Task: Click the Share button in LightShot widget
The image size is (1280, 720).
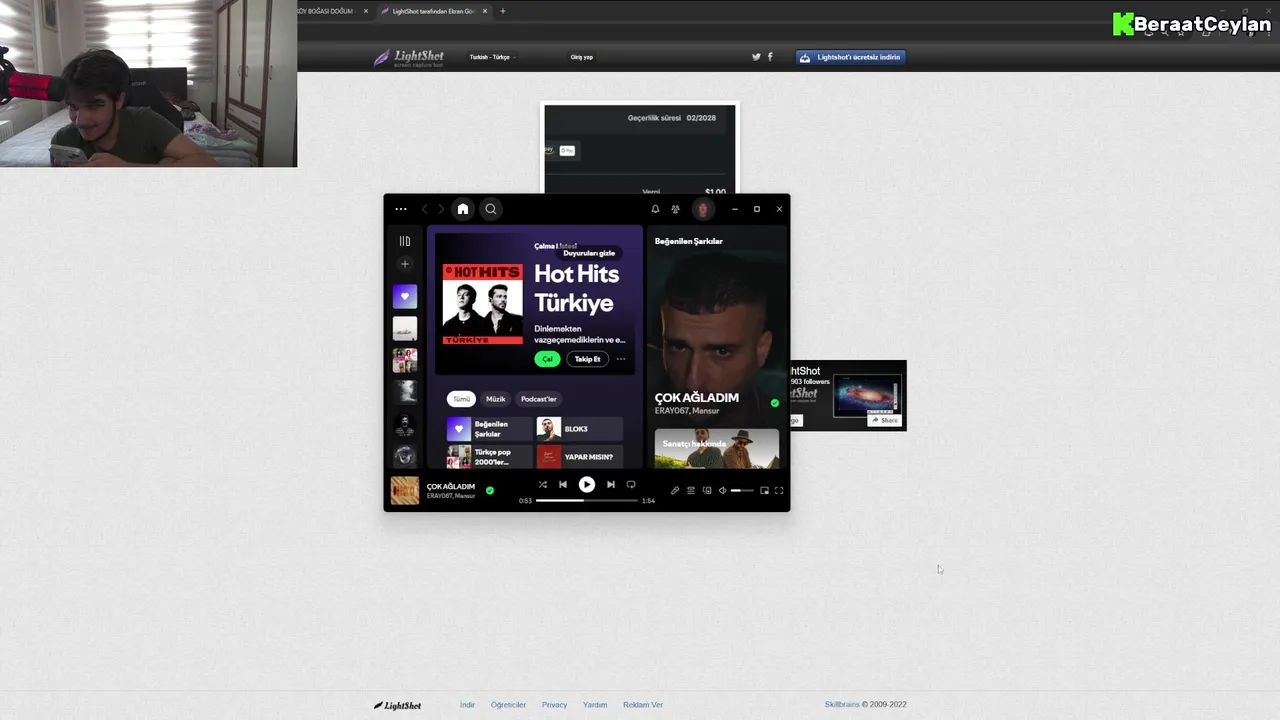Action: (885, 420)
